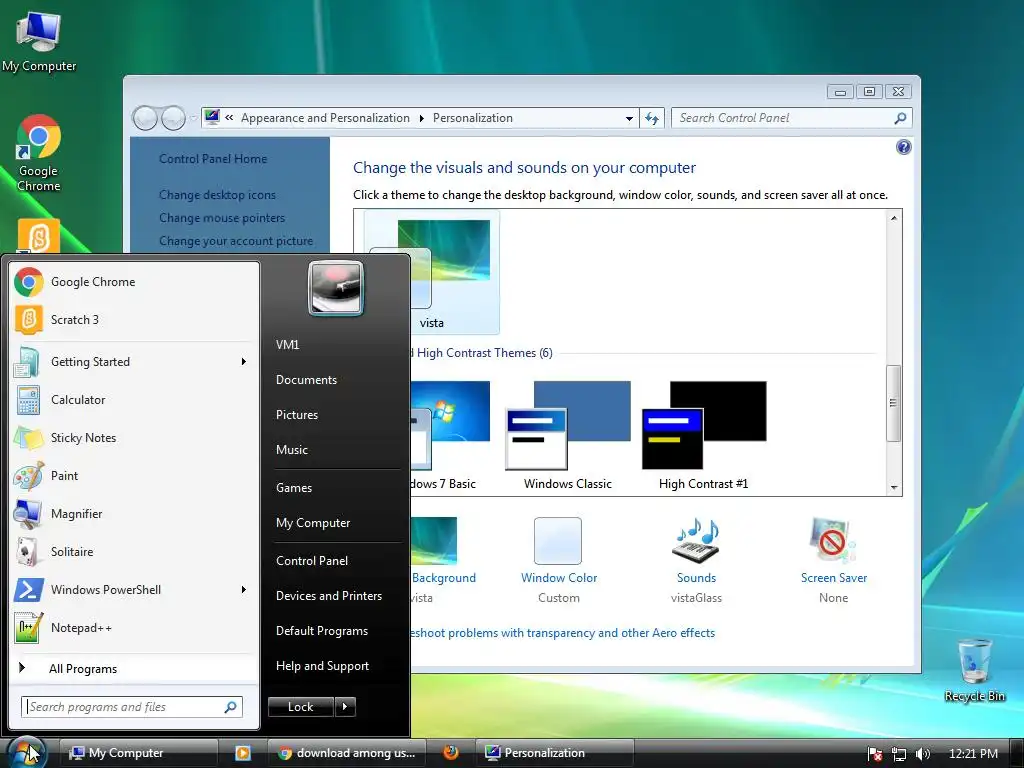Click the theme list scroll up arrow

893,218
